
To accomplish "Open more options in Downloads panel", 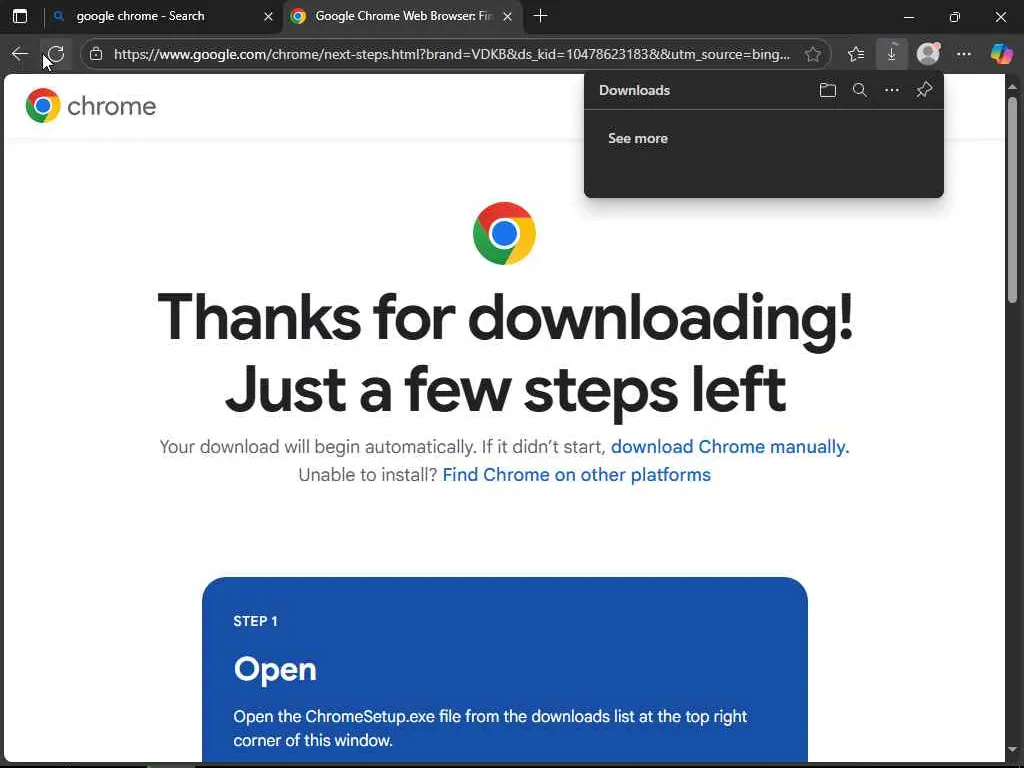I will tap(891, 90).
